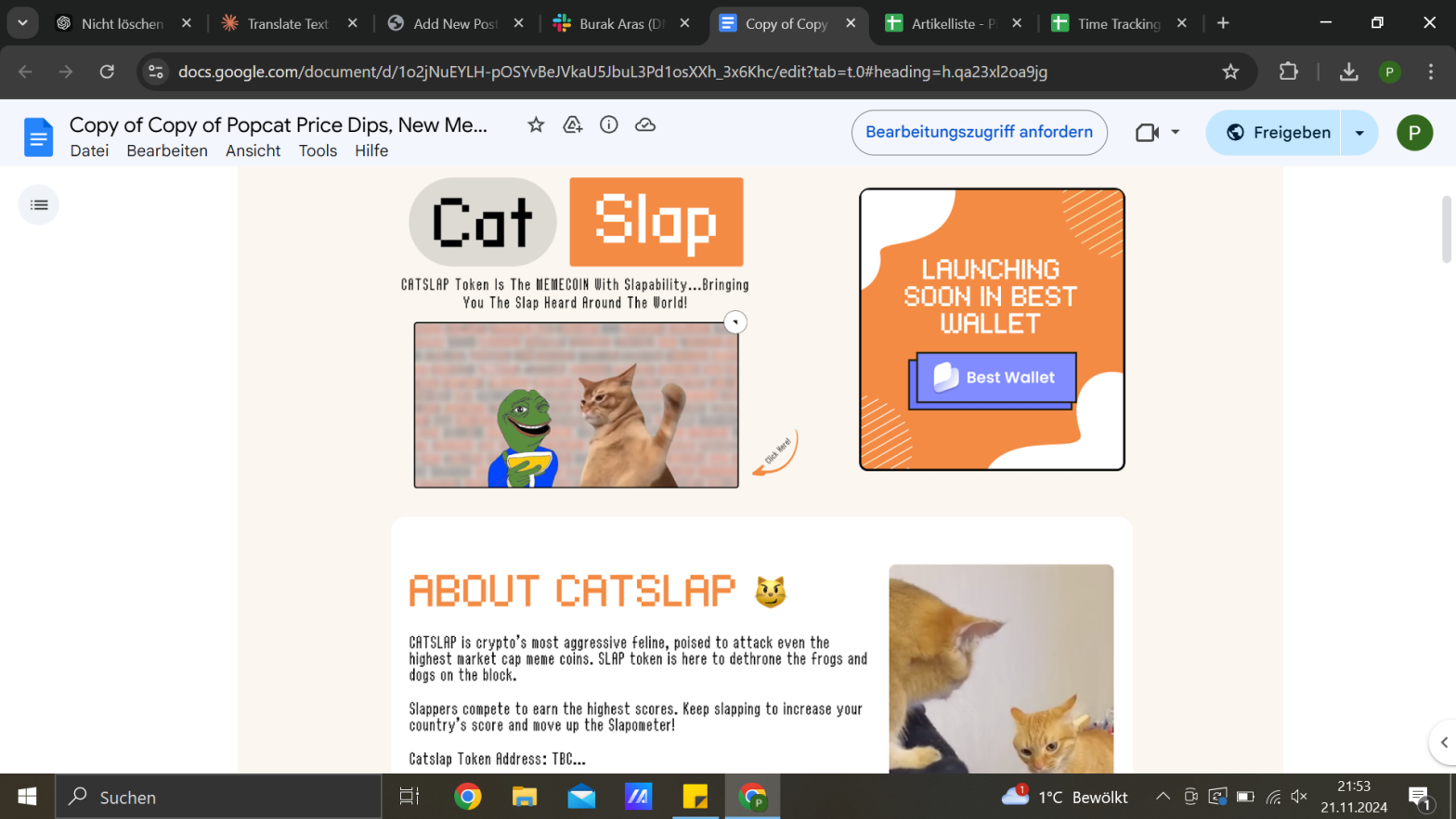Click the About Catslap cat photo
This screenshot has width=1456, height=819.
tap(1001, 669)
